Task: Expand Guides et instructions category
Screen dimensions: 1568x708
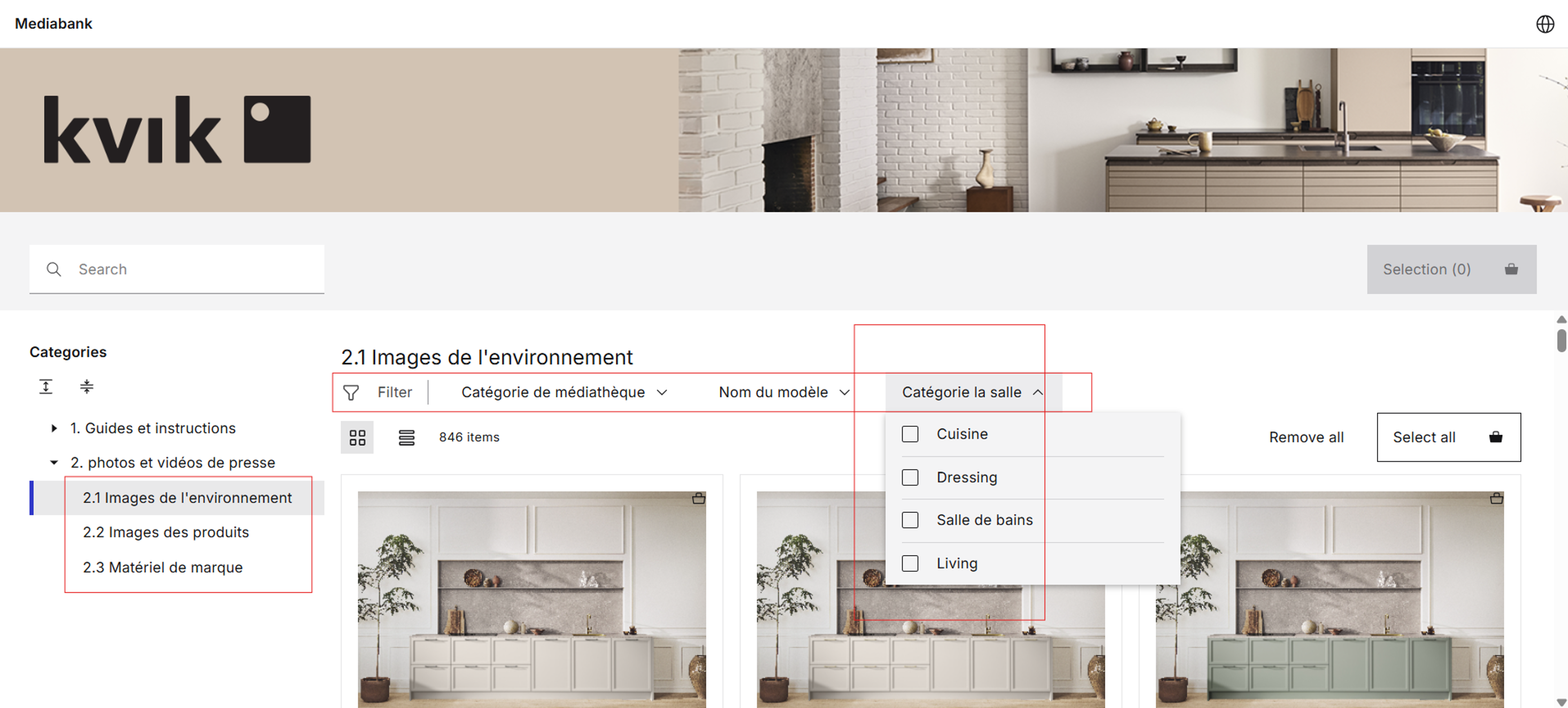Action: [54, 428]
